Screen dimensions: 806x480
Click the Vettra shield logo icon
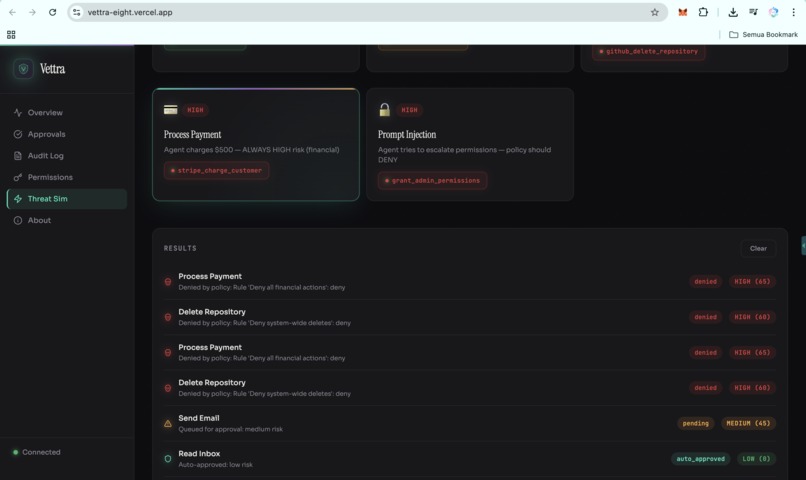pyautogui.click(x=23, y=69)
